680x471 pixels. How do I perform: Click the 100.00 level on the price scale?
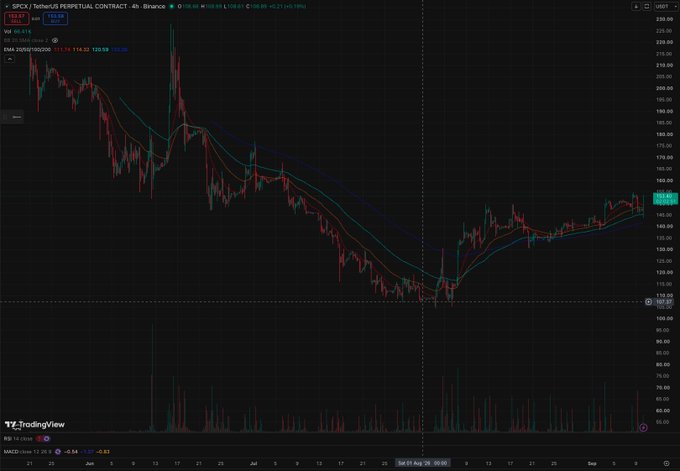tap(664, 318)
